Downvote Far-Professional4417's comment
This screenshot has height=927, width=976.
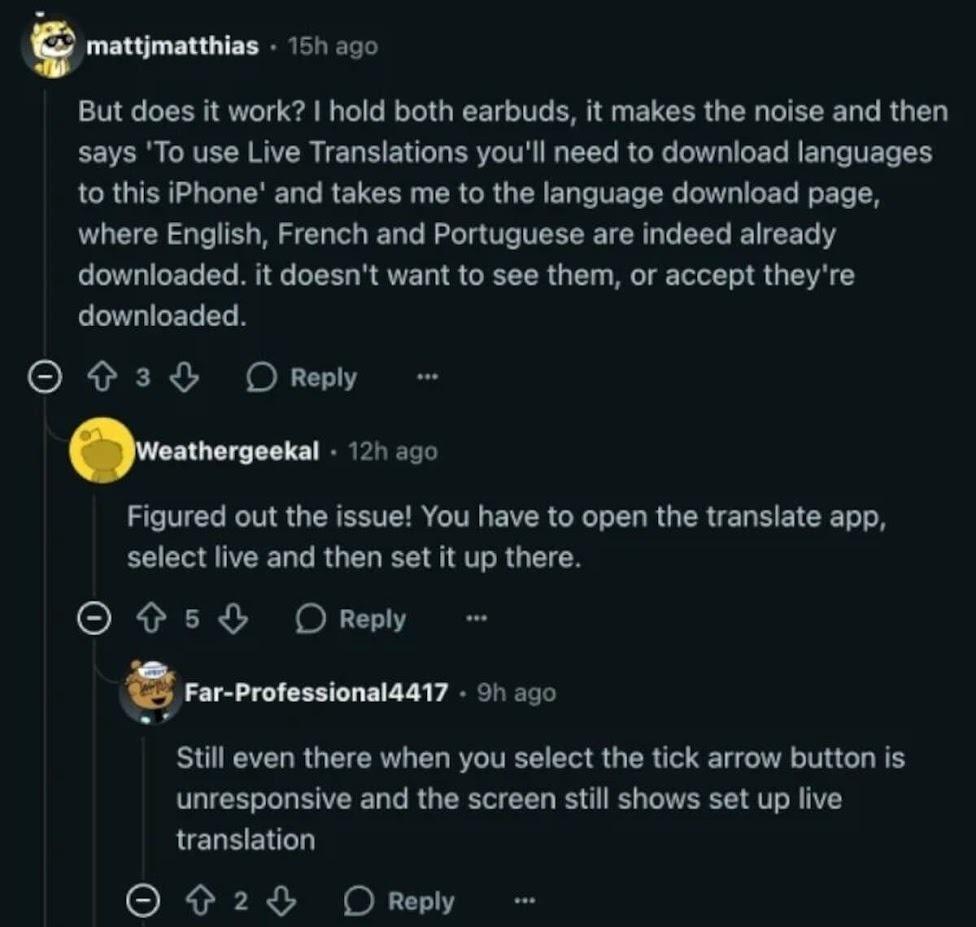coord(281,901)
